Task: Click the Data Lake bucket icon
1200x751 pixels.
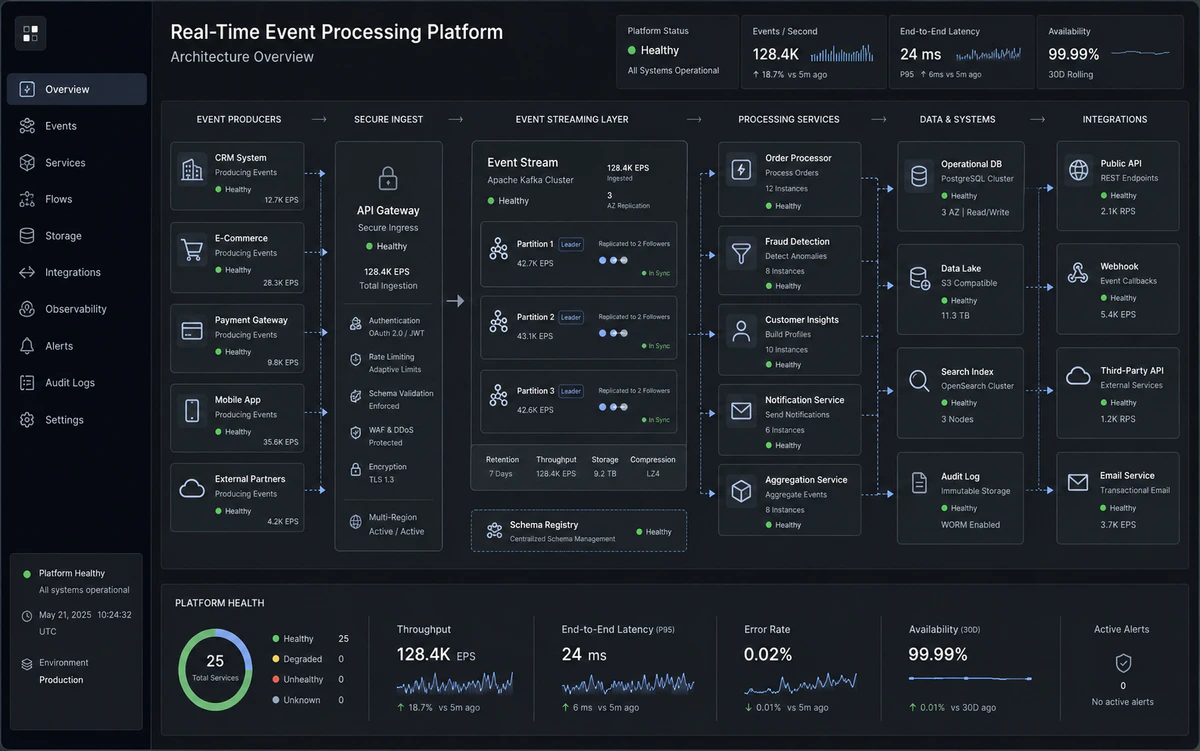Action: (918, 279)
